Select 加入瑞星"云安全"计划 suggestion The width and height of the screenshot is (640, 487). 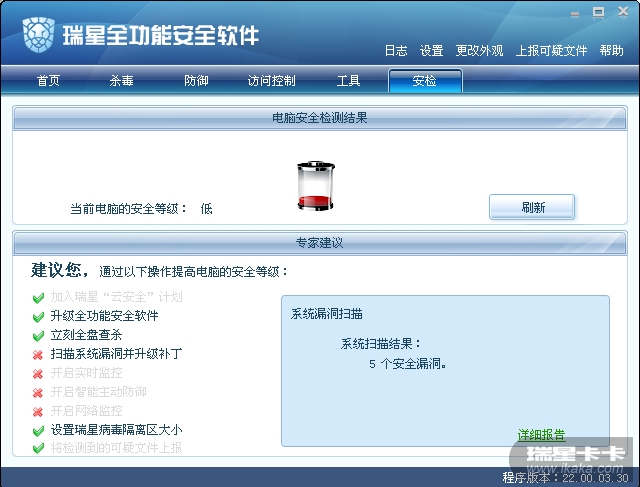pos(116,297)
